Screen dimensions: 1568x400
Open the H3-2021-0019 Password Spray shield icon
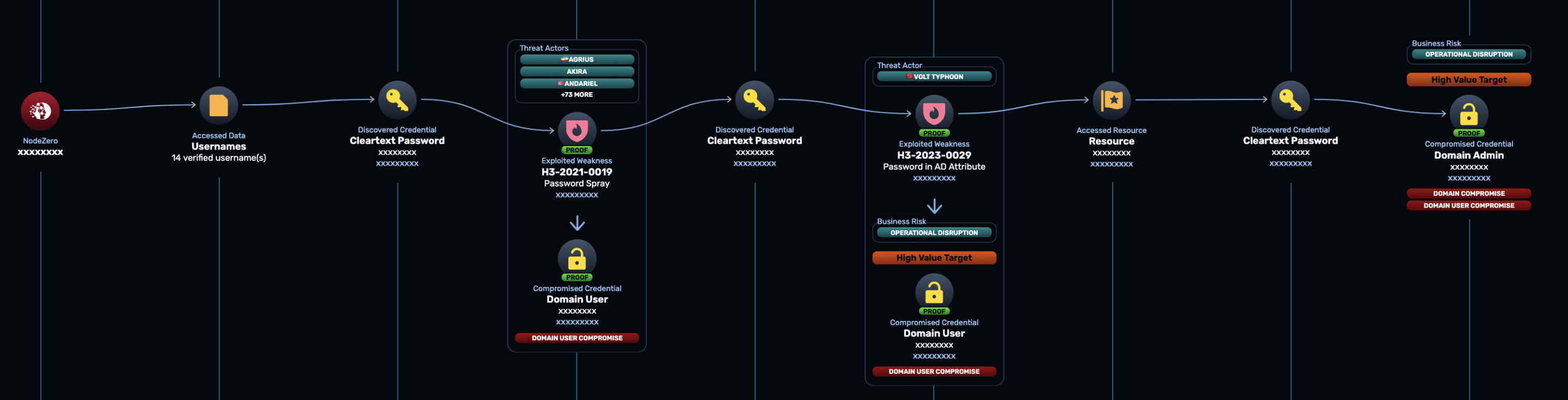click(x=577, y=130)
